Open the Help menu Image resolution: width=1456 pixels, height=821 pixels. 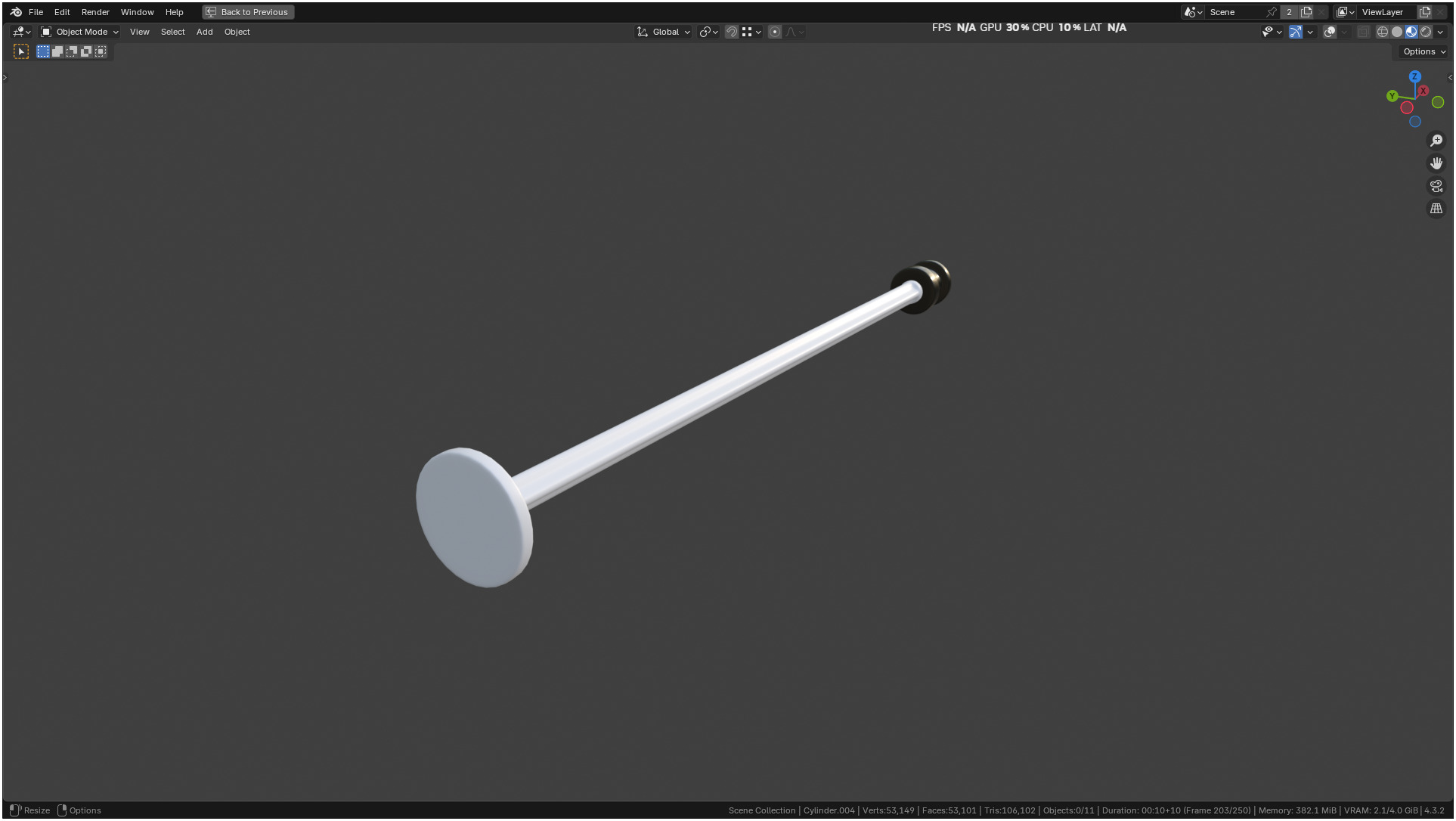pyautogui.click(x=174, y=12)
